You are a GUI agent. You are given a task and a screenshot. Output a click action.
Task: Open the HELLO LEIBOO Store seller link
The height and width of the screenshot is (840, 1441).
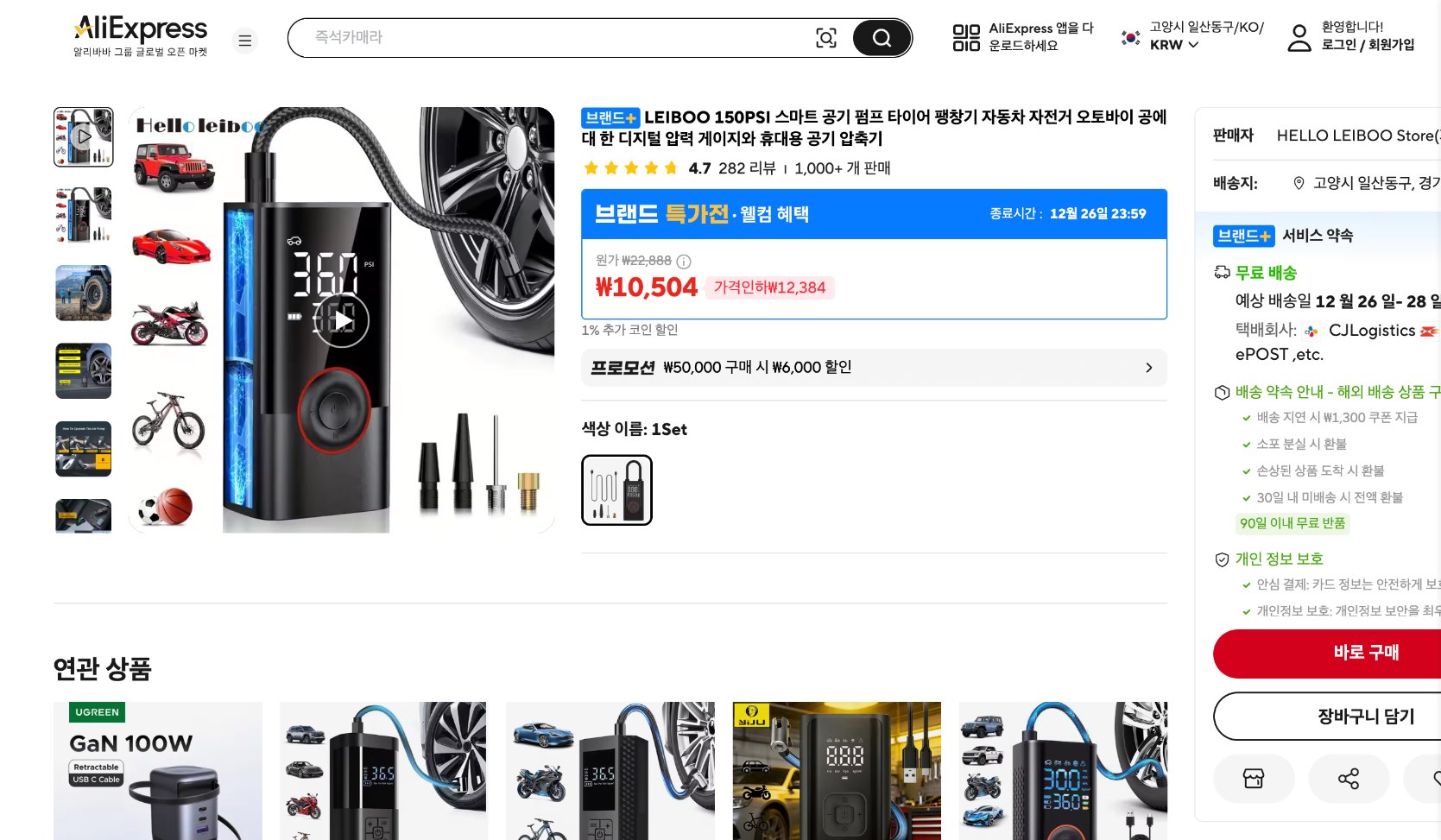pyautogui.click(x=1357, y=136)
